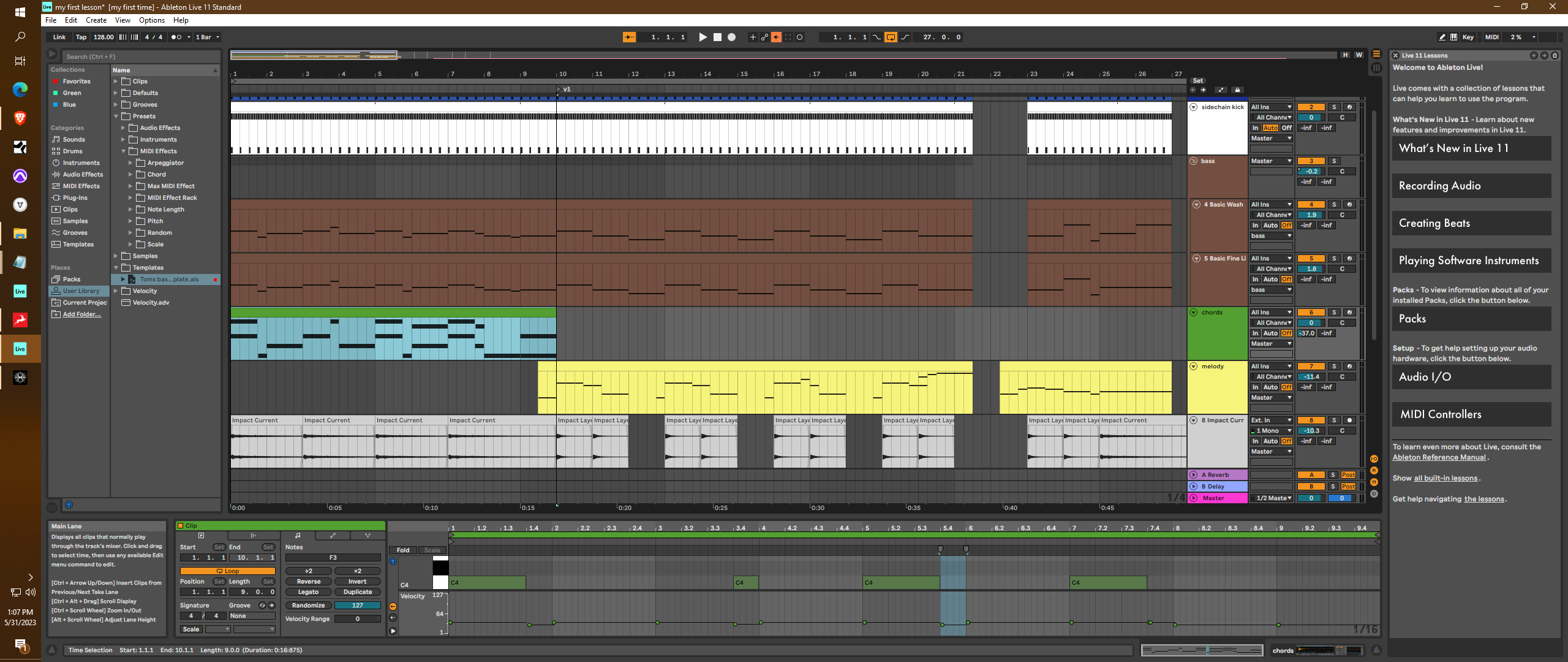Solo the melody track
Screen dimensions: 1568x662
tap(1334, 367)
